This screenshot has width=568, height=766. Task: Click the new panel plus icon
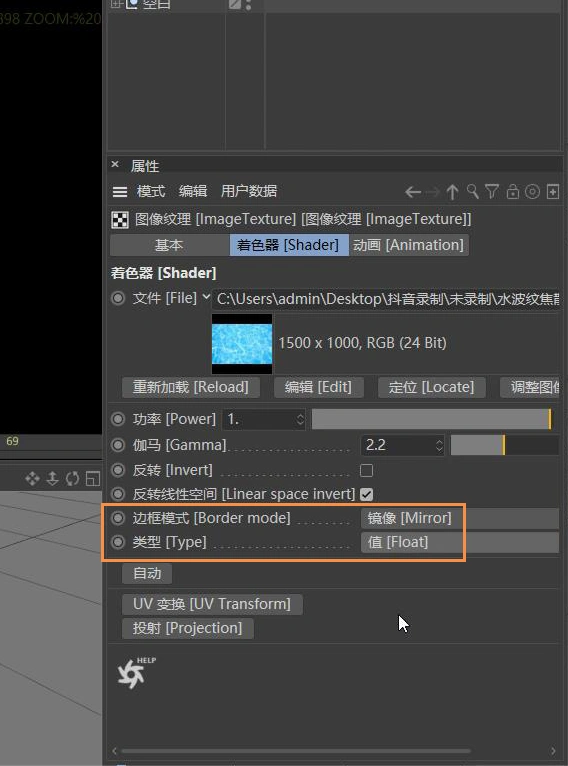pyautogui.click(x=553, y=192)
